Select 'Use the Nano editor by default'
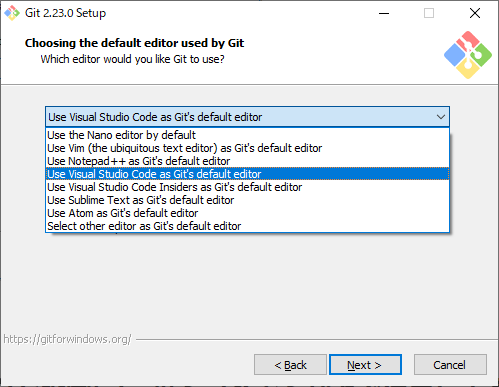The height and width of the screenshot is (387, 499). click(247, 135)
